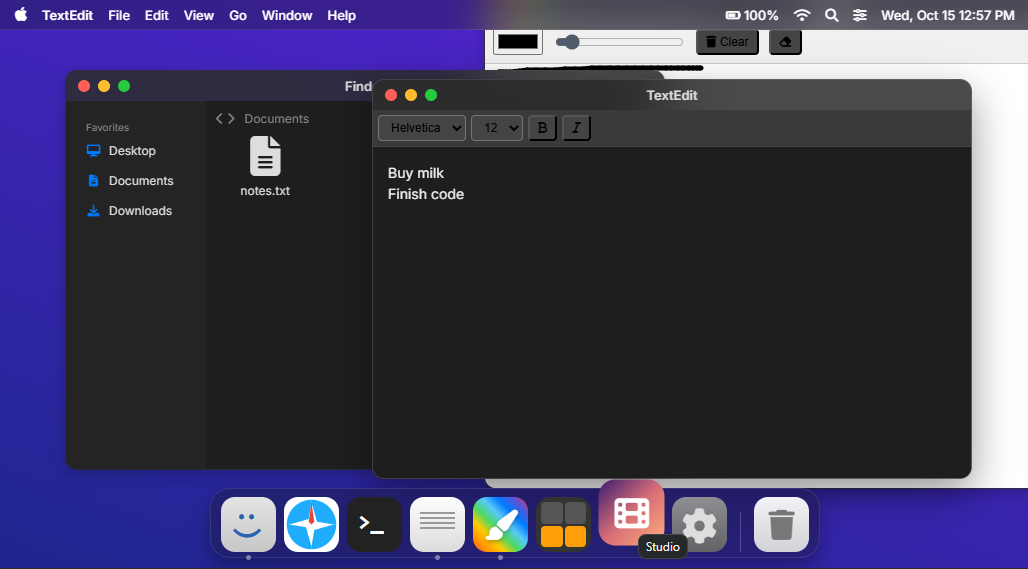
Task: Select the eraser tool in paint window
Action: point(785,42)
